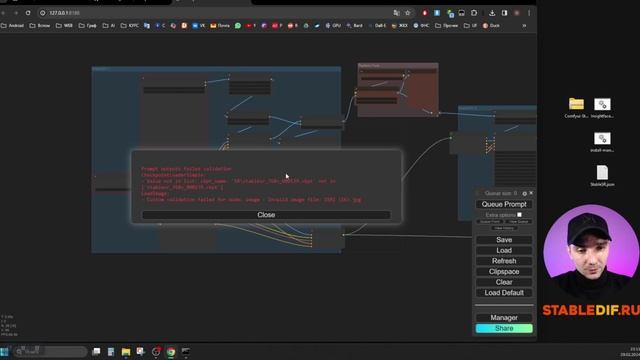Click the cyan Share button
Viewport: 640px width, 360px height.
click(504, 328)
